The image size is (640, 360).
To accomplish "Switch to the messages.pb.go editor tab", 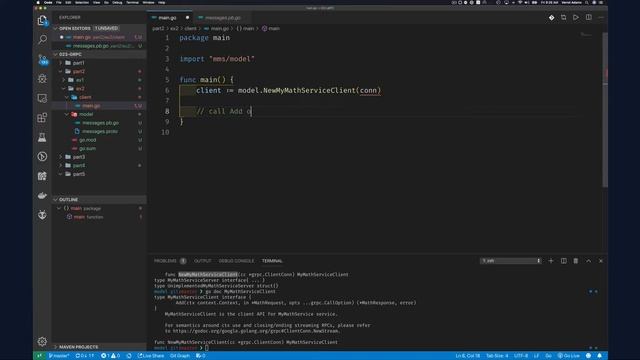I will [222, 18].
